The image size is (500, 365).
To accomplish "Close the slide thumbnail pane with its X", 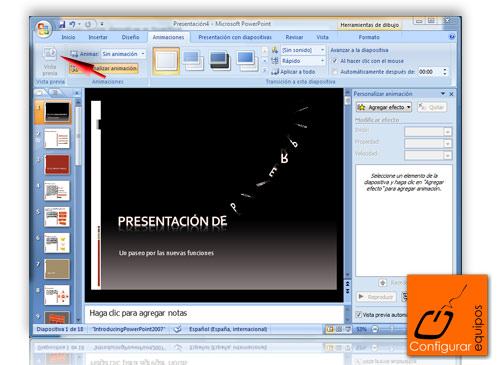I will pos(77,93).
